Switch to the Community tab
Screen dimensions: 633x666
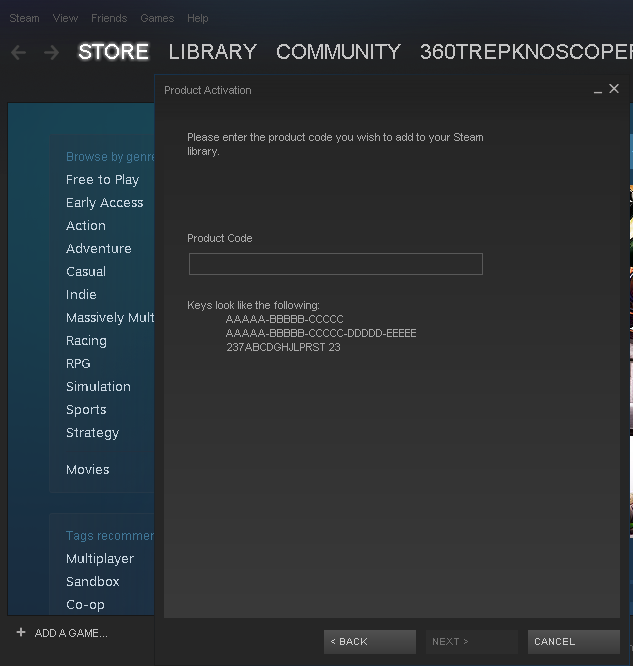coord(338,52)
